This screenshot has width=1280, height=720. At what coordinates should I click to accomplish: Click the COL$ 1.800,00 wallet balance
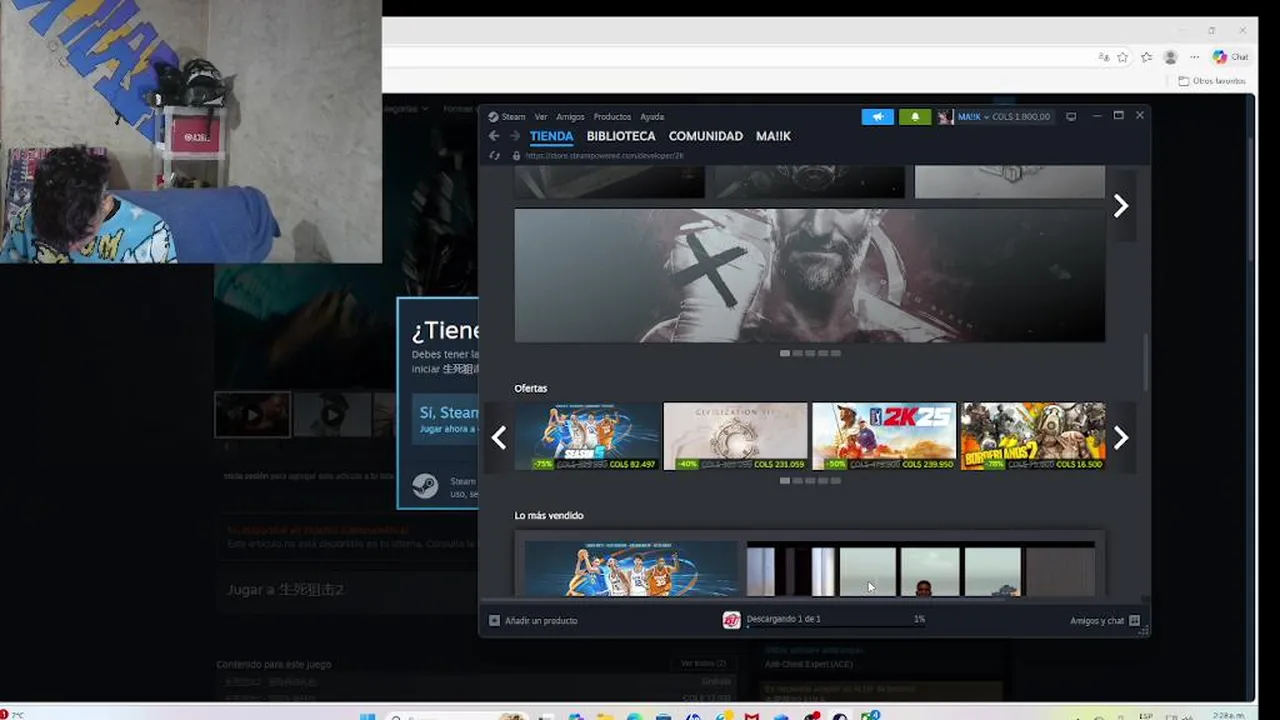coord(1021,117)
